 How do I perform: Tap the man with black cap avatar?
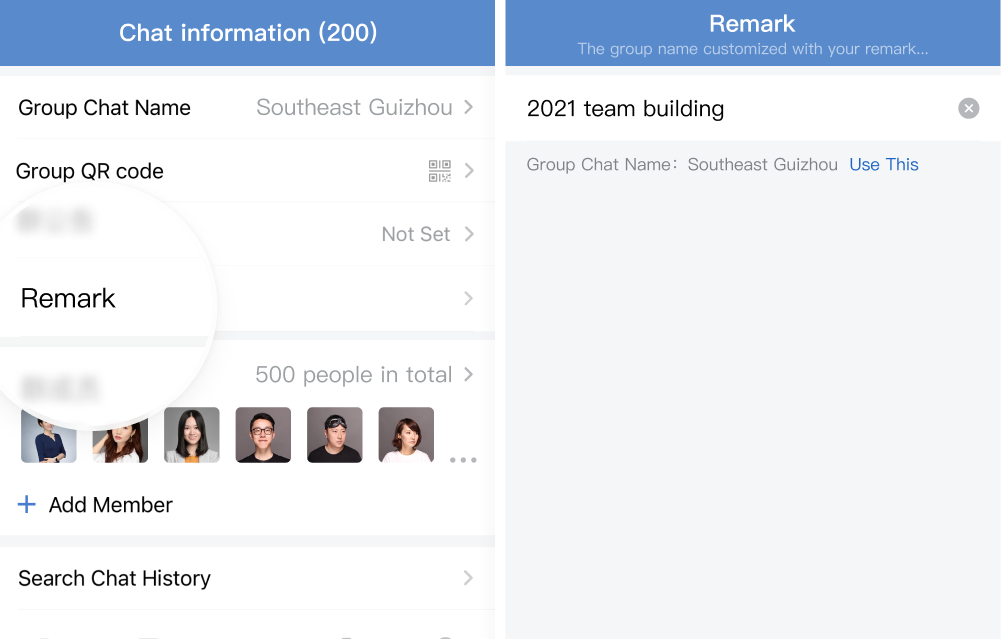tap(335, 435)
